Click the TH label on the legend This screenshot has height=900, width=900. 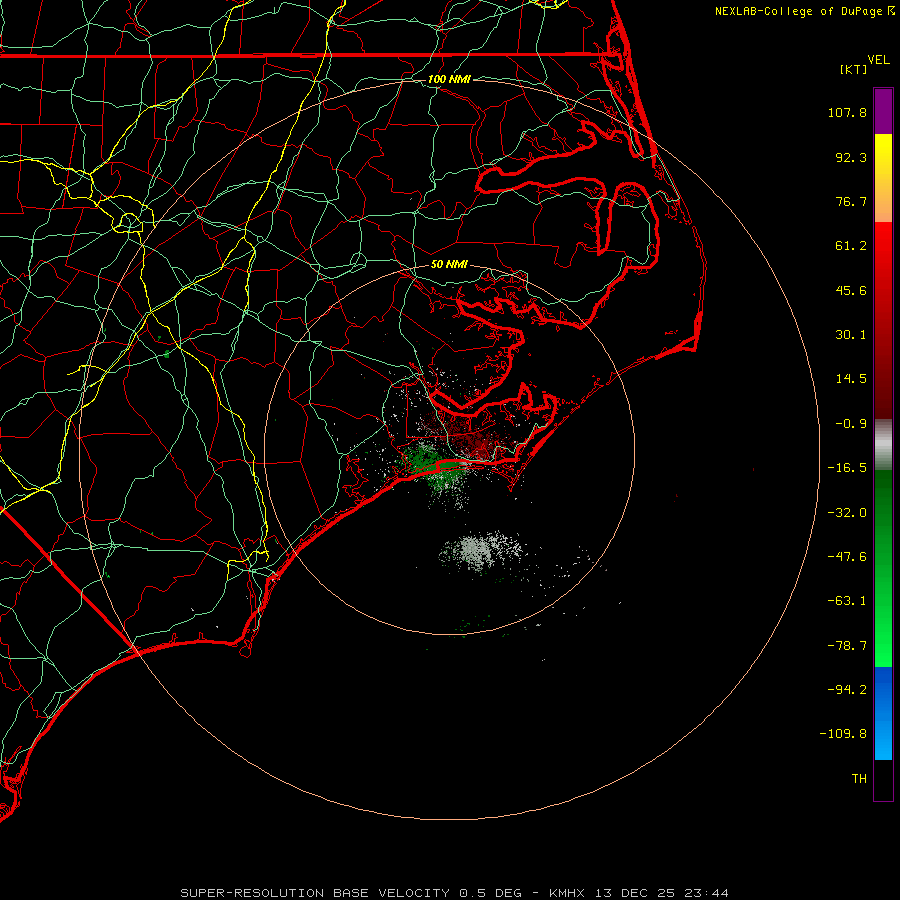(859, 779)
